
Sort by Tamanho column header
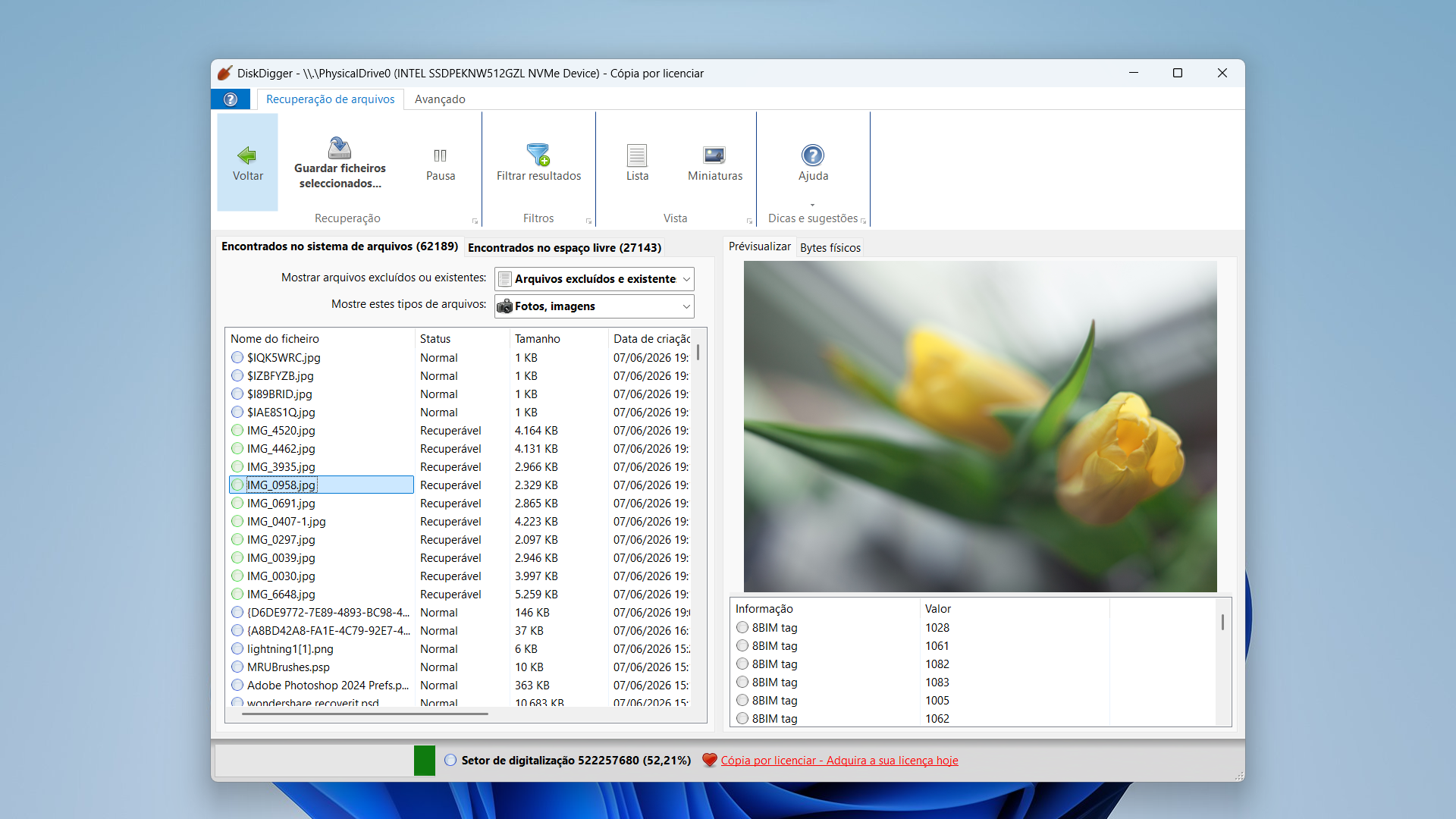(x=559, y=339)
